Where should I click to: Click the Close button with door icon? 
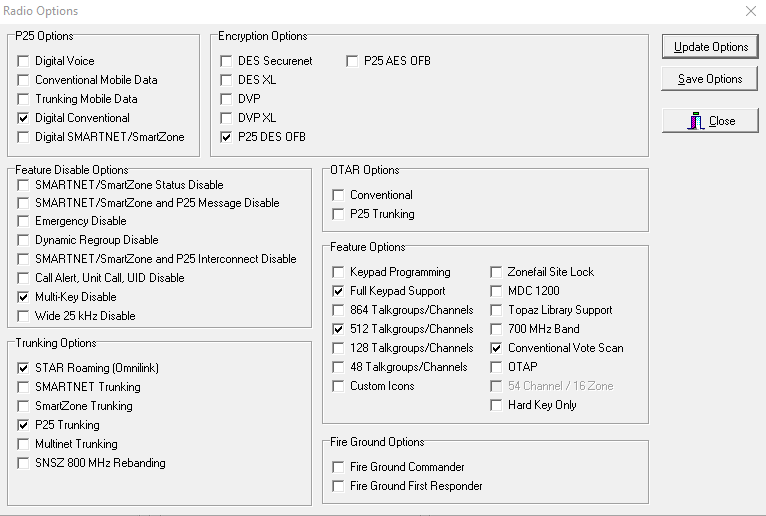[710, 121]
